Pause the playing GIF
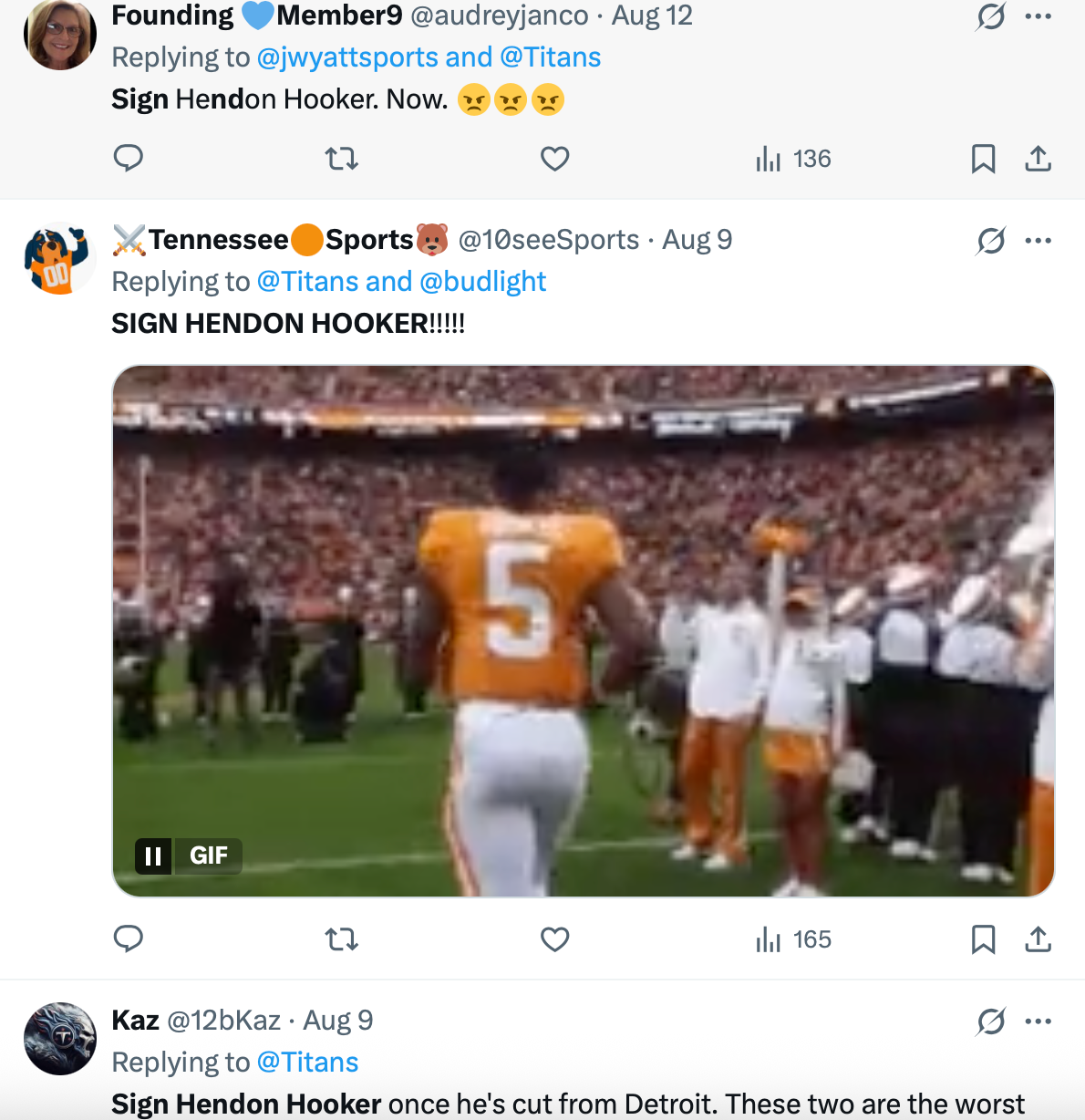 [x=153, y=856]
